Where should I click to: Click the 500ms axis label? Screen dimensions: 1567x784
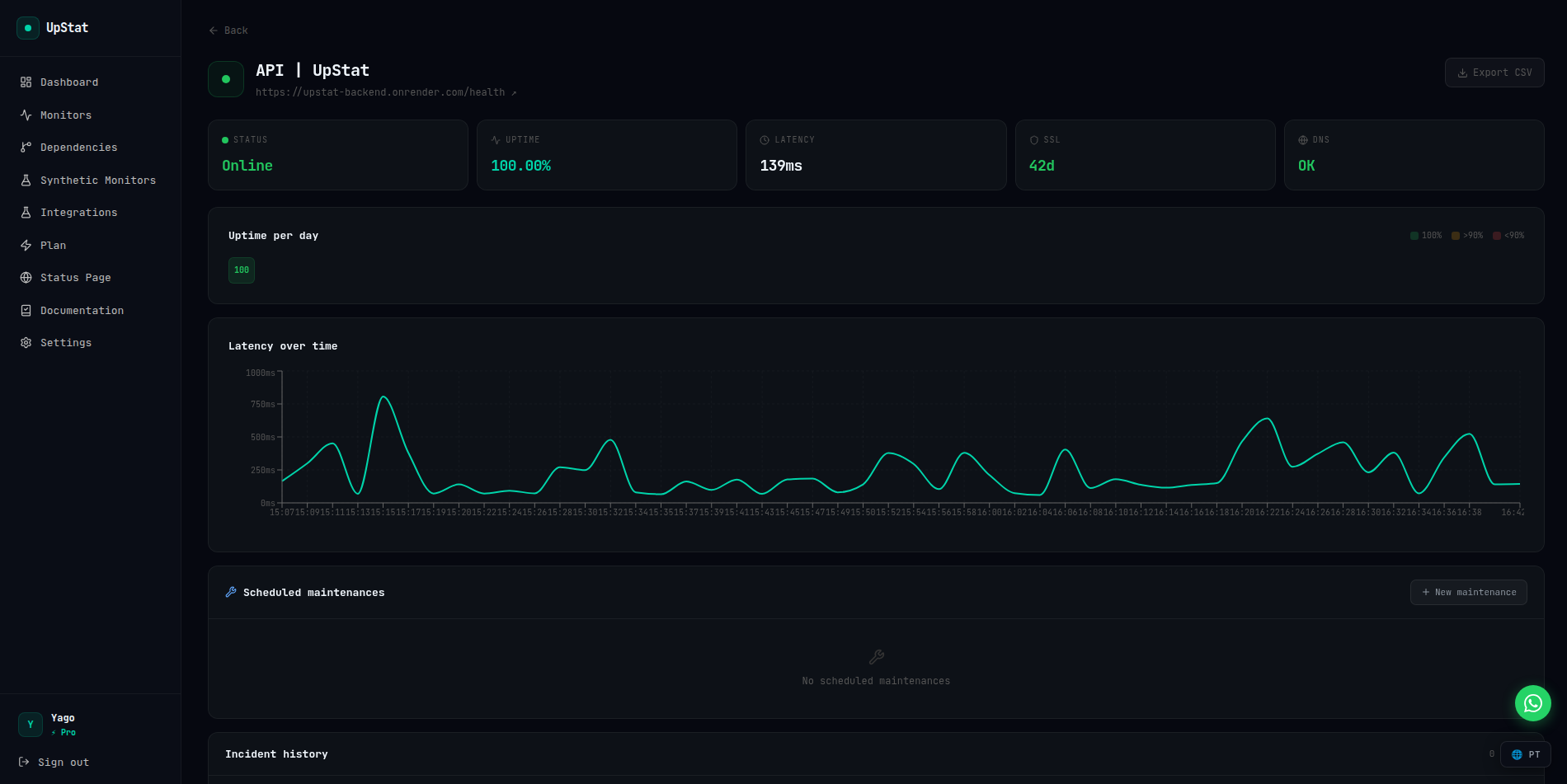point(263,438)
